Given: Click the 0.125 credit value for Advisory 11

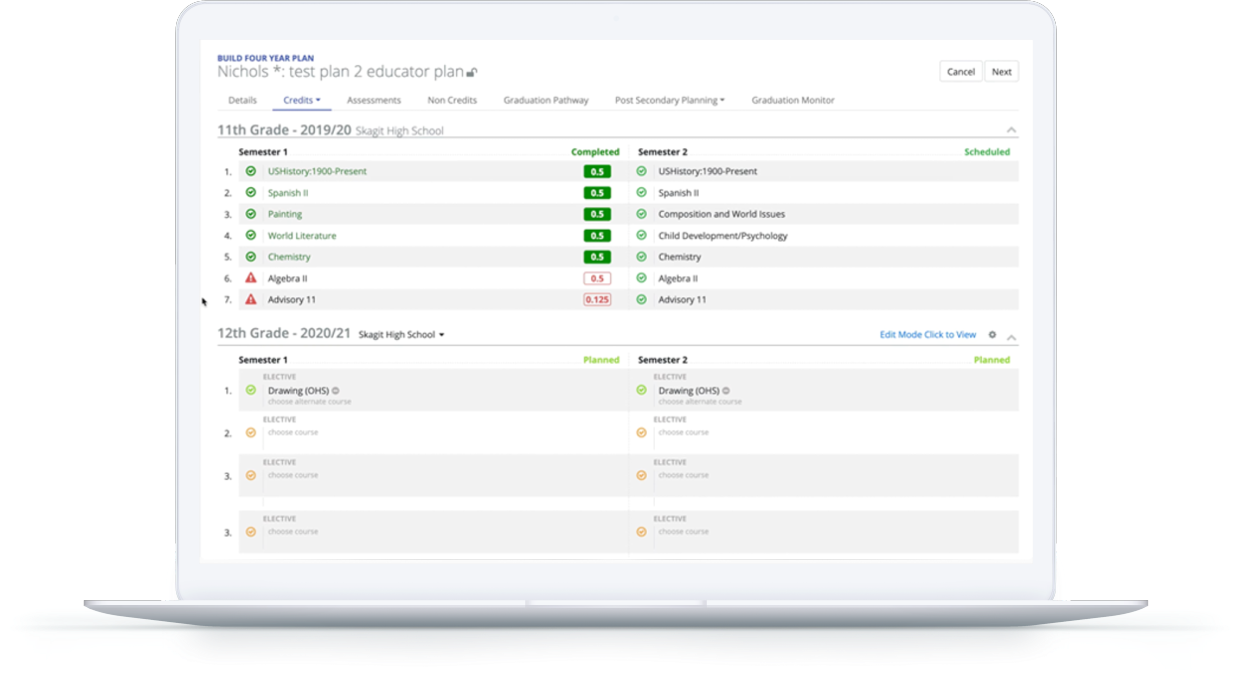Looking at the screenshot, I should (x=597, y=299).
